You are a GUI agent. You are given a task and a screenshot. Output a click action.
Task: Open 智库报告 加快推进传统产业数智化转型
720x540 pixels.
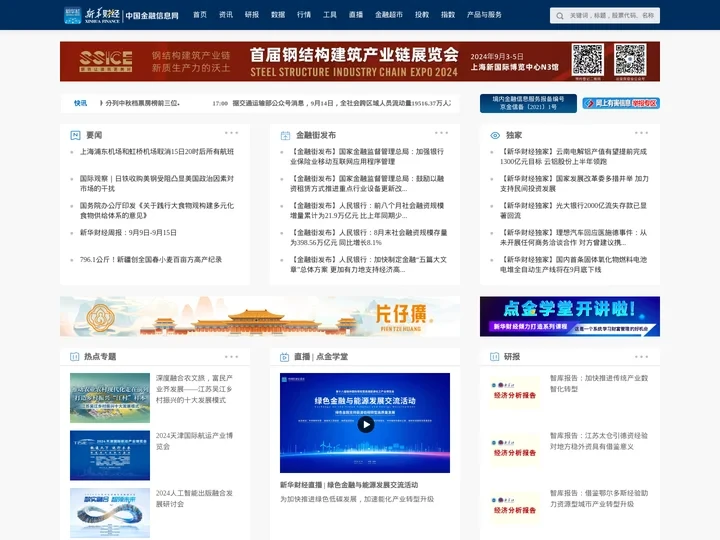[x=599, y=383]
